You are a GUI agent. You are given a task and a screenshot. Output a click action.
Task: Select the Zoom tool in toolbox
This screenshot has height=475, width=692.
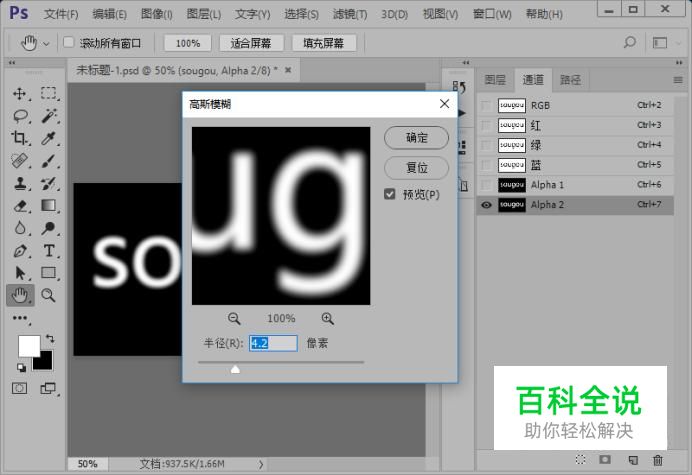coord(49,295)
